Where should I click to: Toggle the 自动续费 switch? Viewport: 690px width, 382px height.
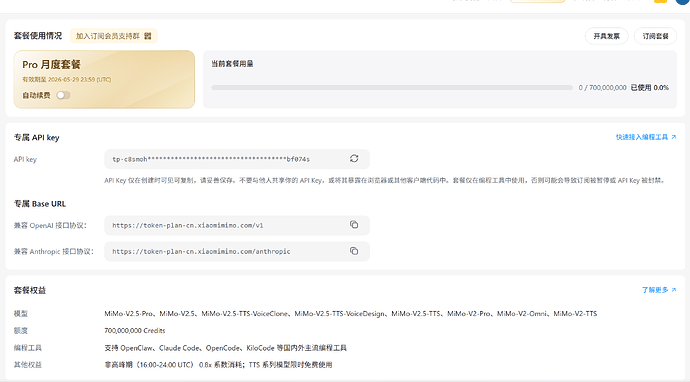tap(63, 95)
